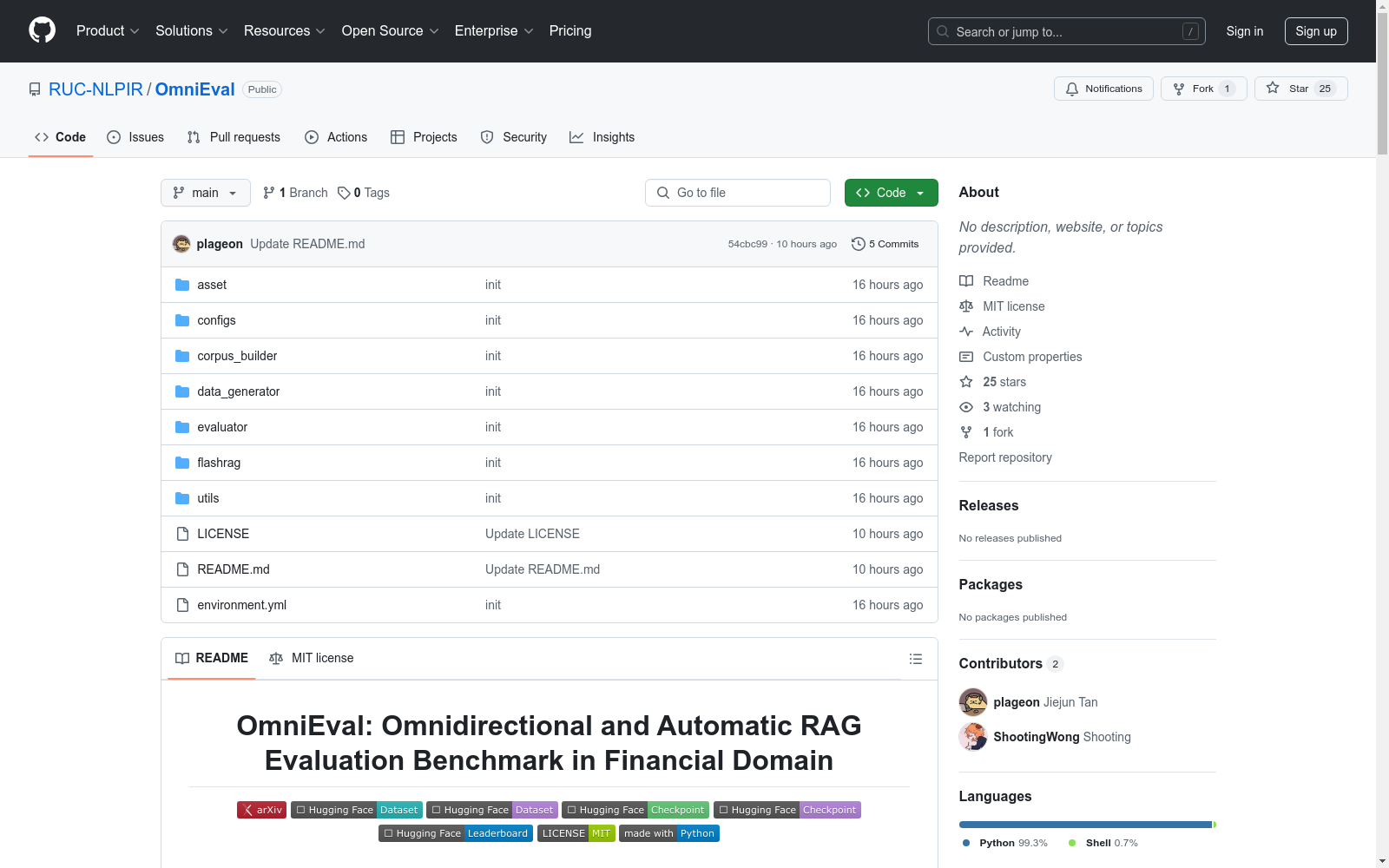Click the Report repository link
Viewport: 1389px width, 868px height.
point(1005,457)
